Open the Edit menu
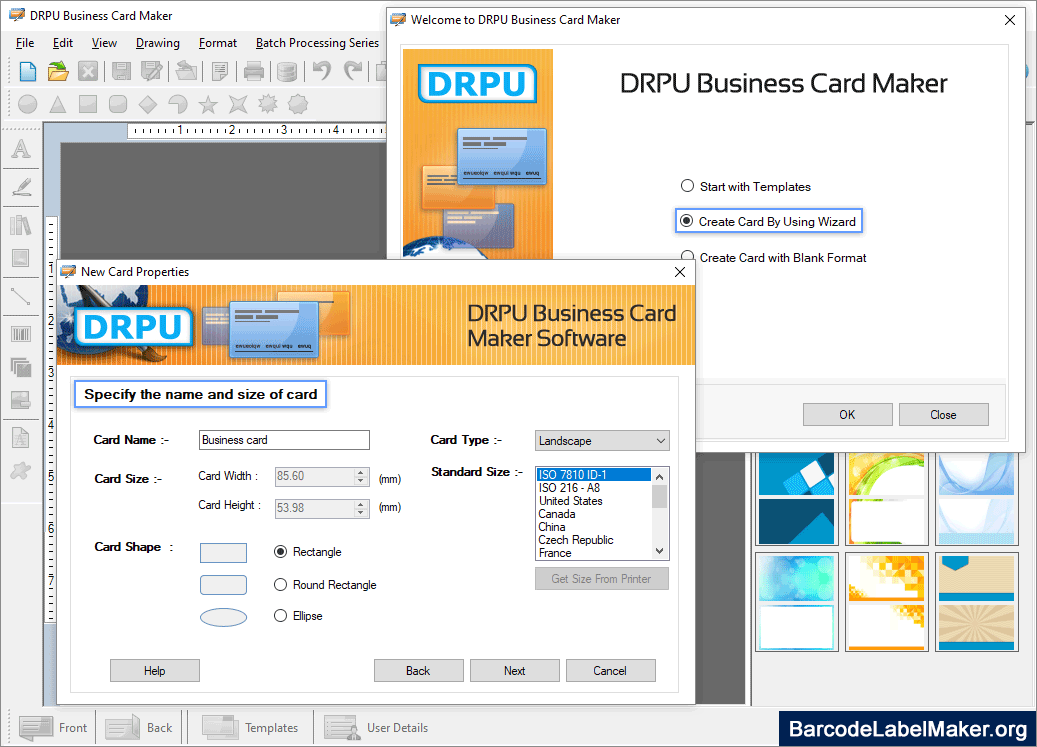 pos(63,43)
